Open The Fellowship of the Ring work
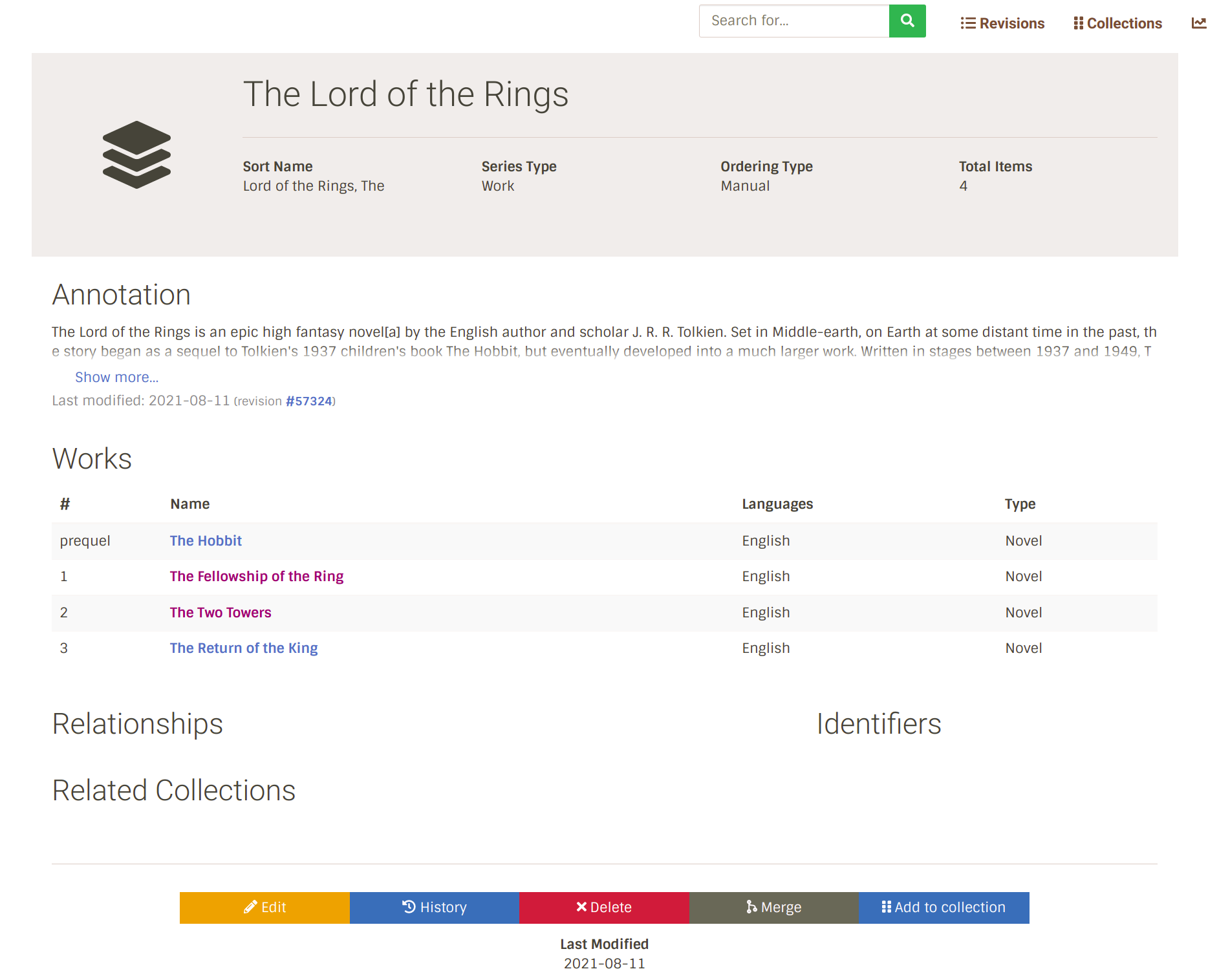The width and height of the screenshot is (1208, 980). pyautogui.click(x=257, y=576)
